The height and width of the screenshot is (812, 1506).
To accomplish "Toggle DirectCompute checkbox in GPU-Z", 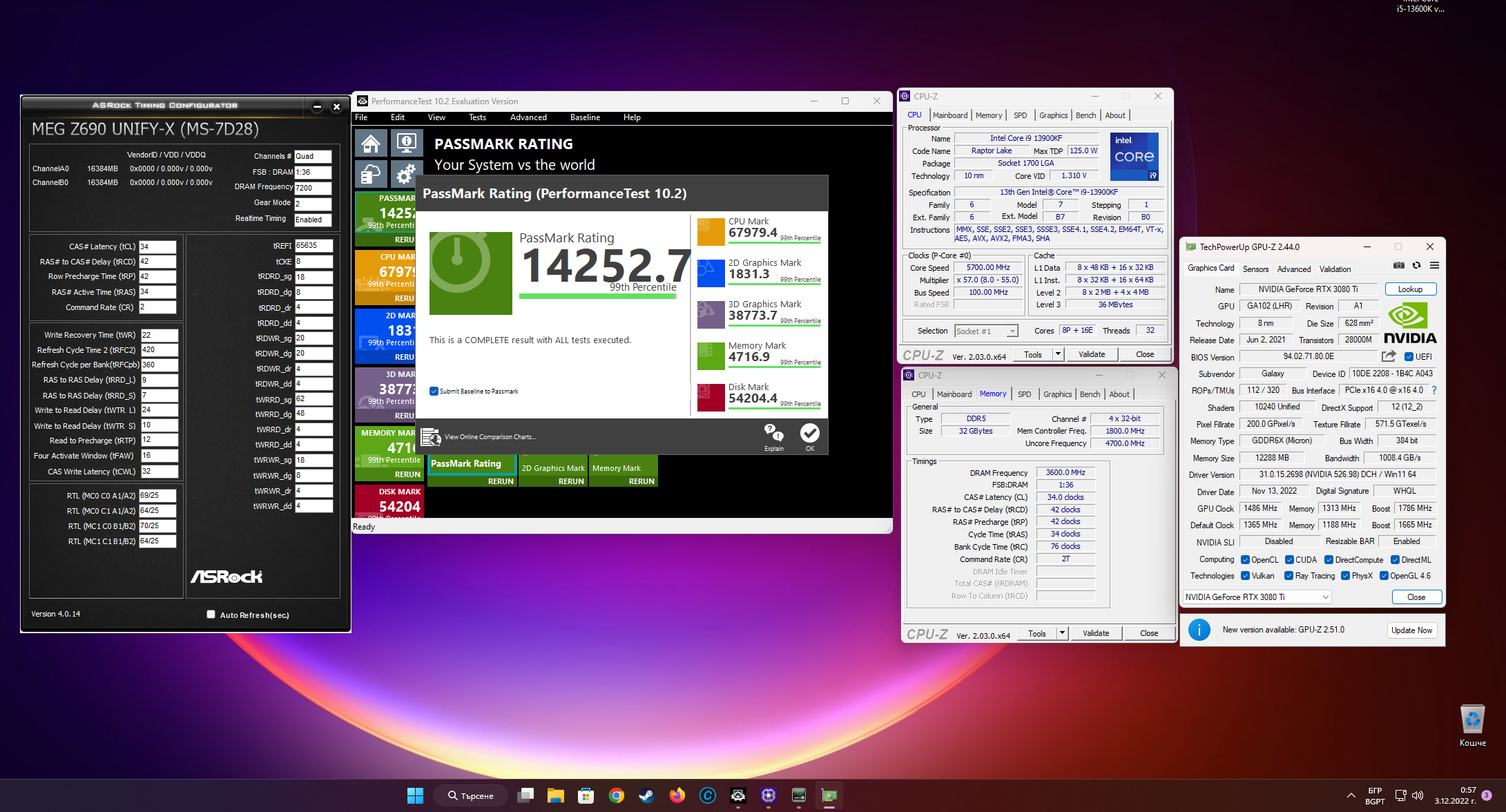I will (1329, 560).
